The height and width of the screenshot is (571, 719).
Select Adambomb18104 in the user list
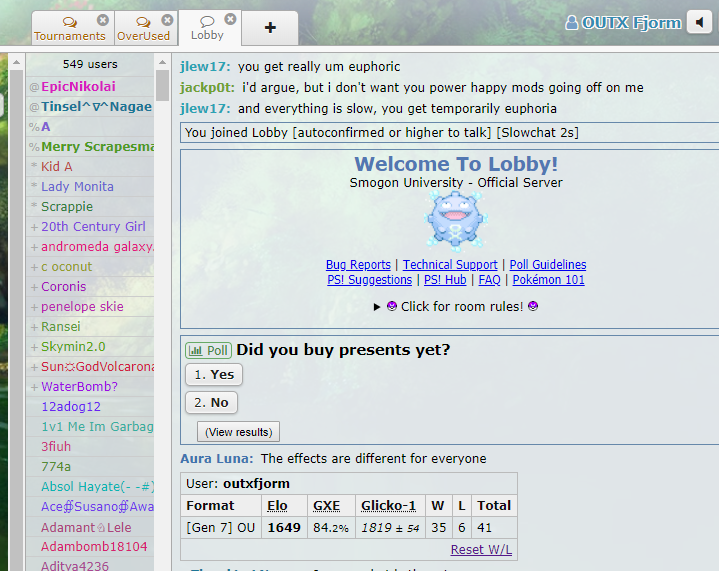click(90, 547)
